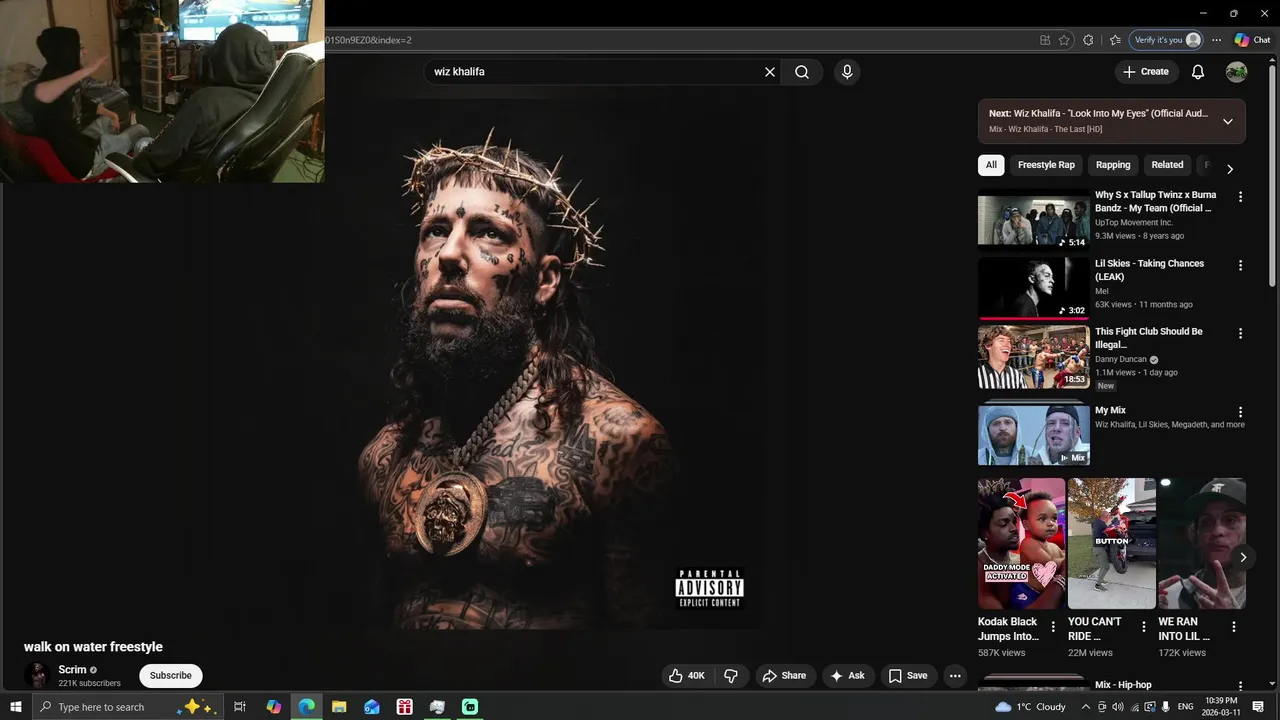Open Edge Settings and more ellipsis

tap(1216, 40)
